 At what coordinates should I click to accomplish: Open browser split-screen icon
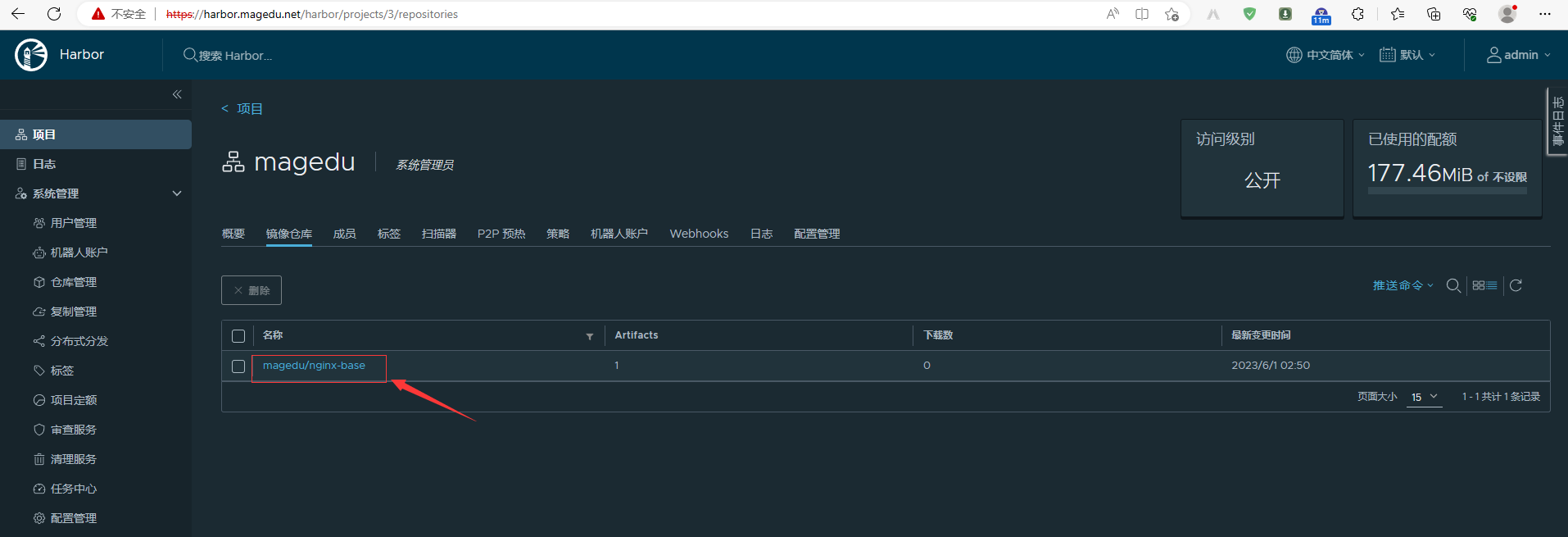tap(1142, 14)
